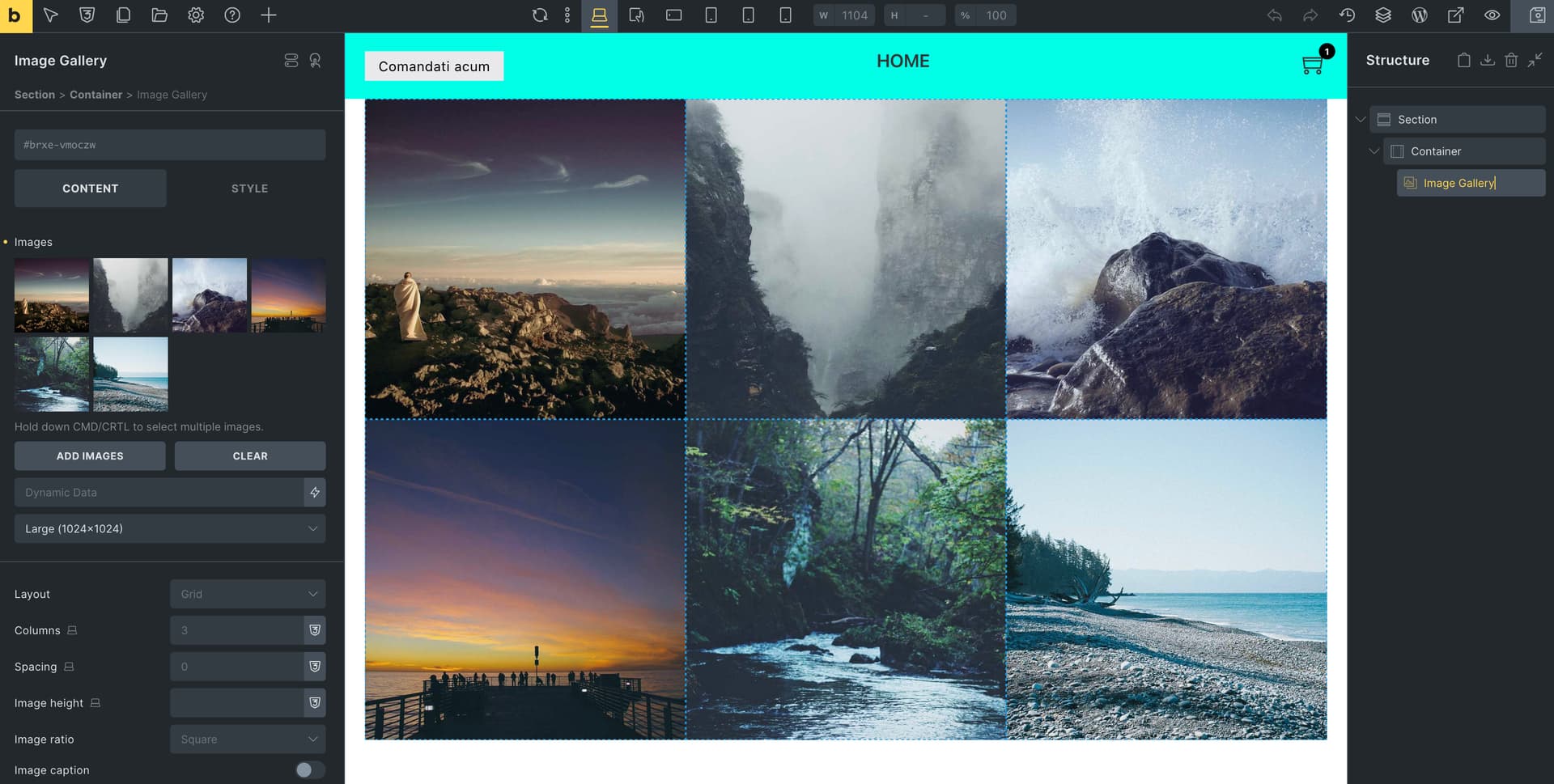Open Image height CSS variable picker icon
The height and width of the screenshot is (784, 1554).
(x=315, y=703)
